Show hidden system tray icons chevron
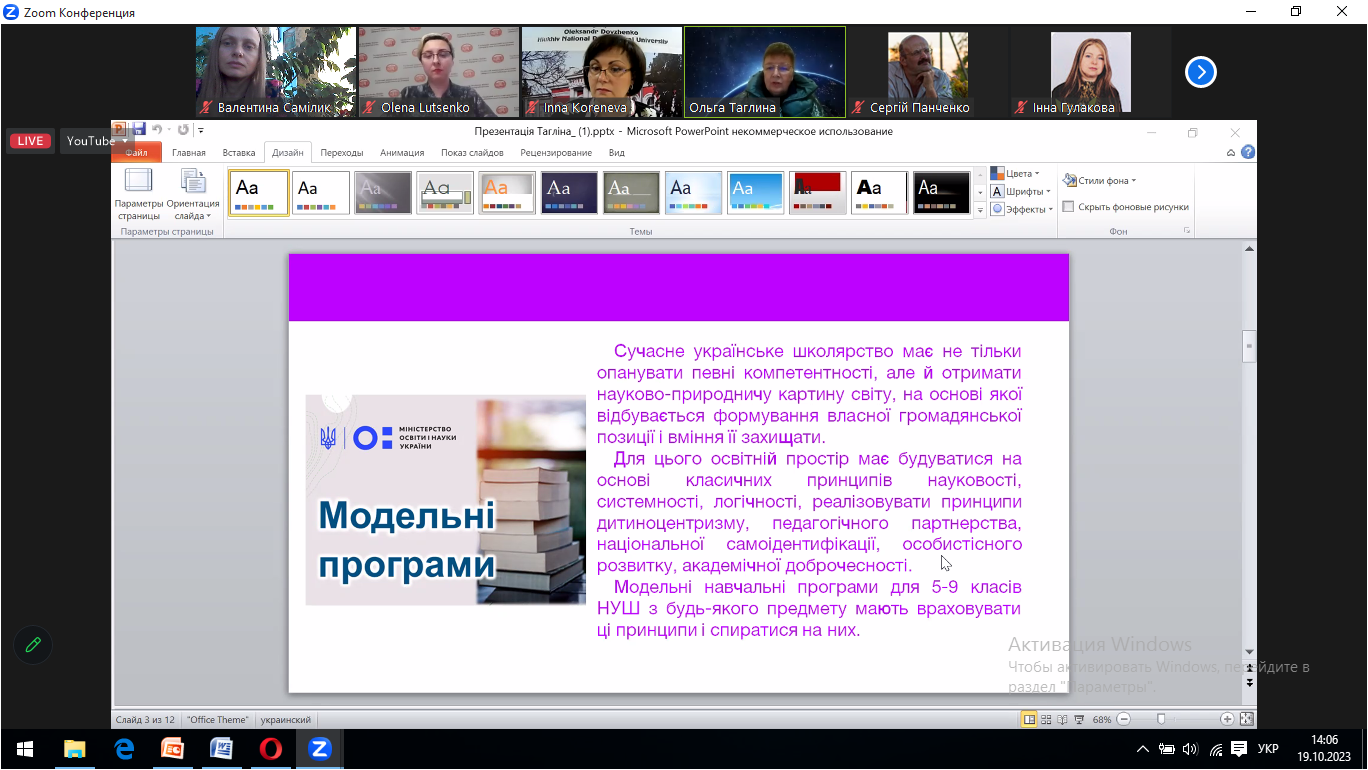 pyautogui.click(x=1143, y=749)
